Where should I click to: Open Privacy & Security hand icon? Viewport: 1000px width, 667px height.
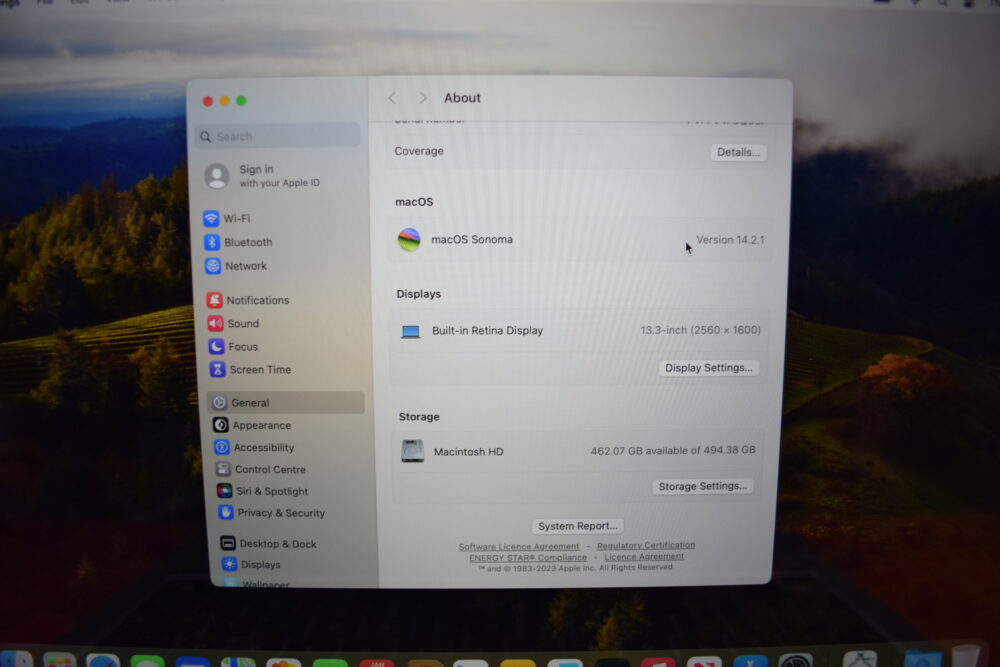click(x=226, y=512)
